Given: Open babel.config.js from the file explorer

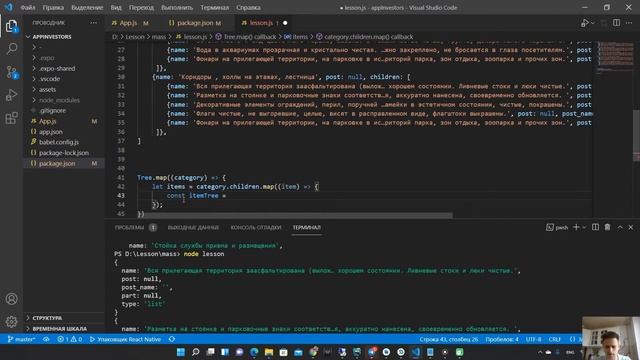Looking at the screenshot, I should pyautogui.click(x=59, y=142).
